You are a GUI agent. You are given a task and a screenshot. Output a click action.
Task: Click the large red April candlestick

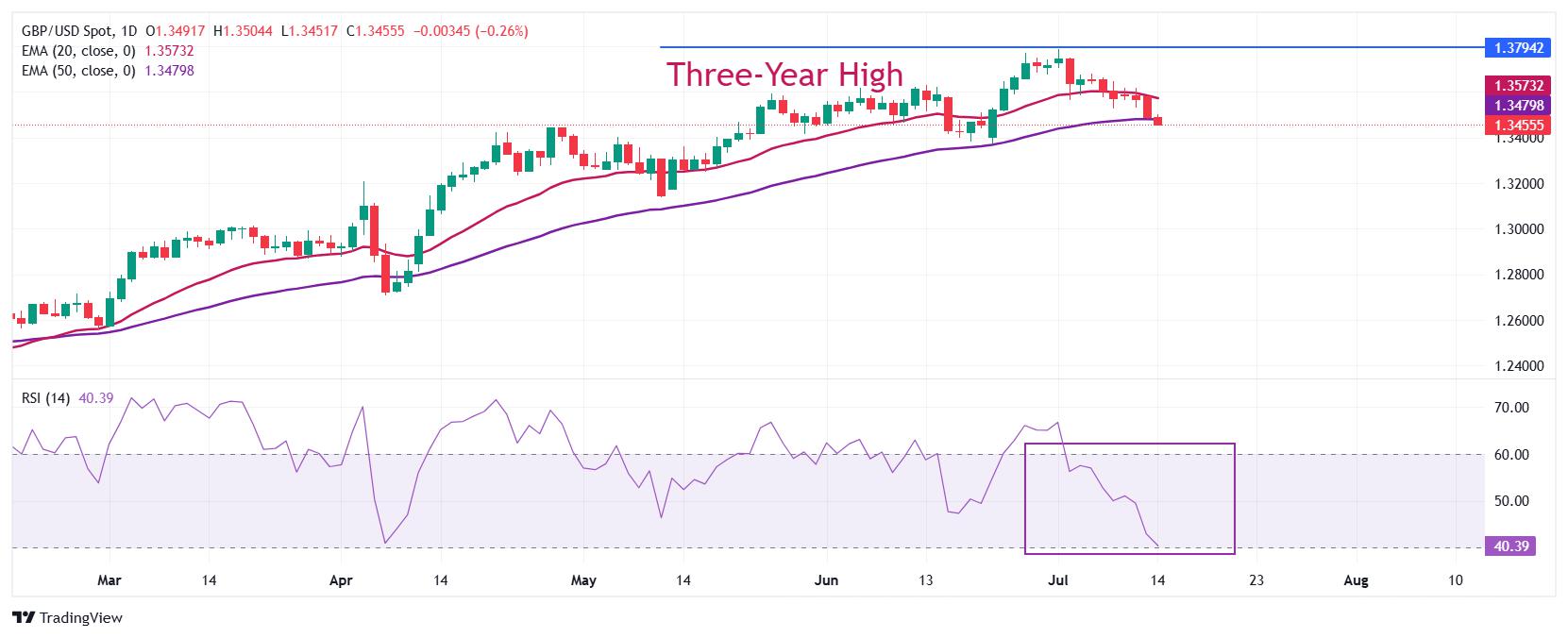[374, 229]
